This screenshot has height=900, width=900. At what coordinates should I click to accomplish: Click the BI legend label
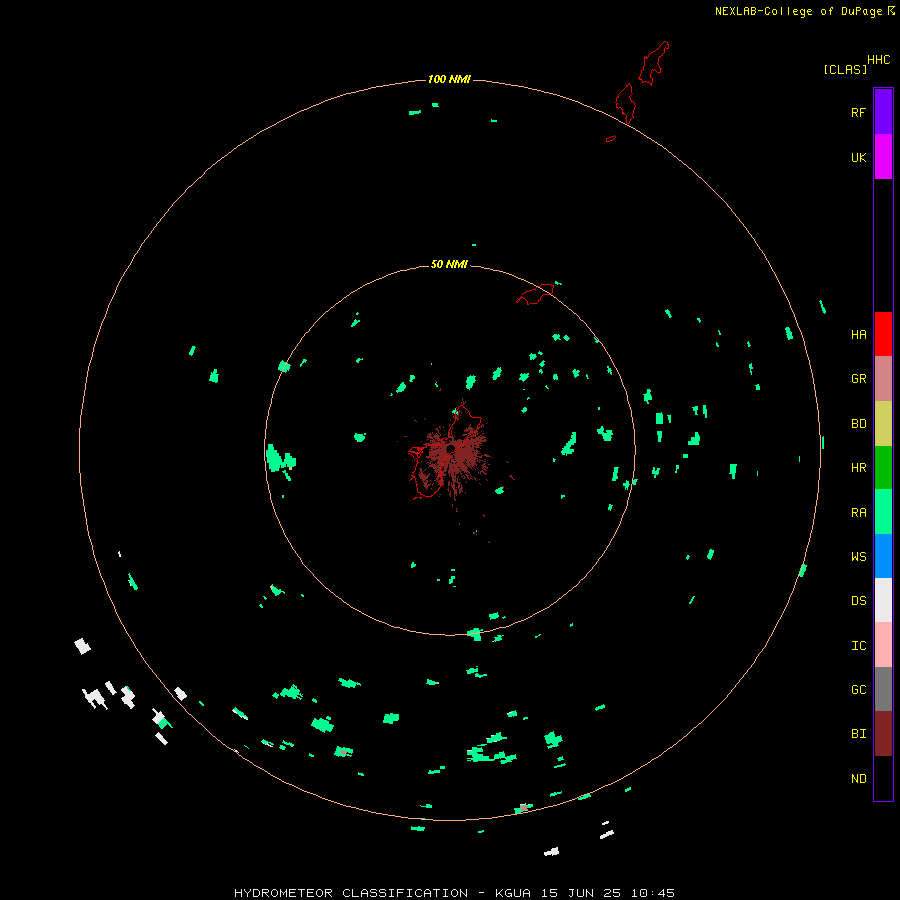[x=858, y=734]
